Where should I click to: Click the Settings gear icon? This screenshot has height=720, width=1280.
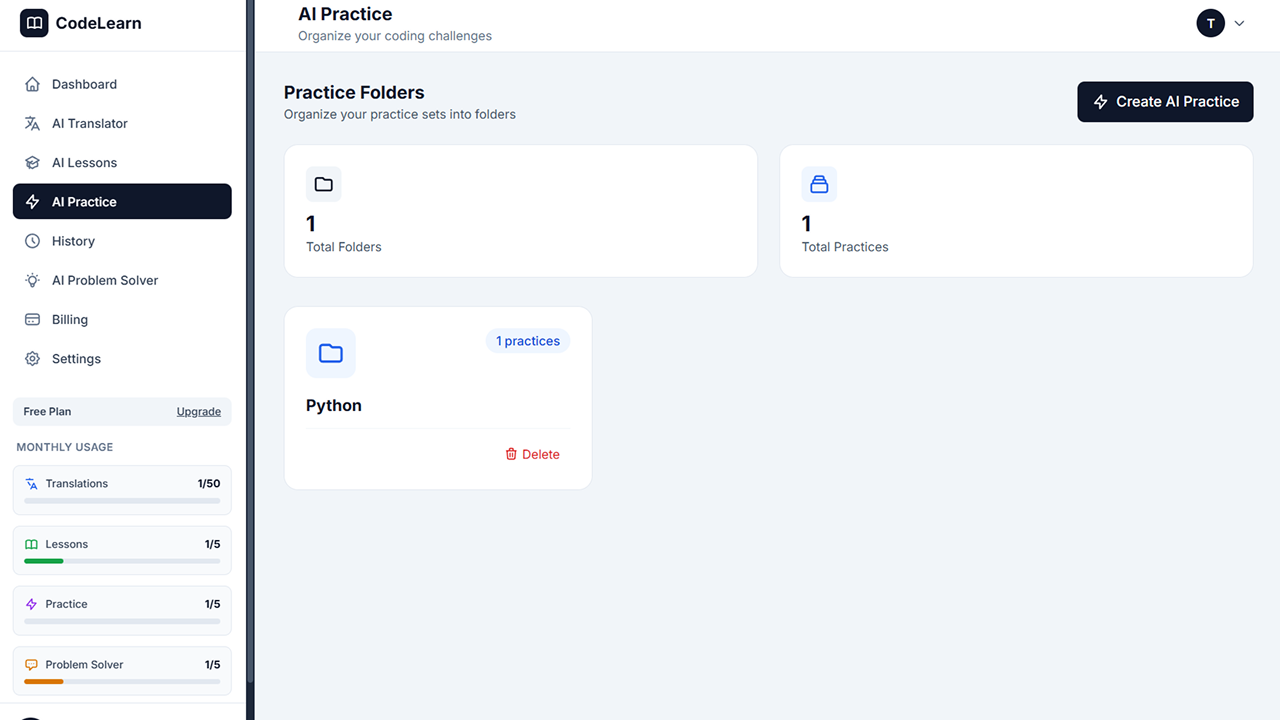32,359
